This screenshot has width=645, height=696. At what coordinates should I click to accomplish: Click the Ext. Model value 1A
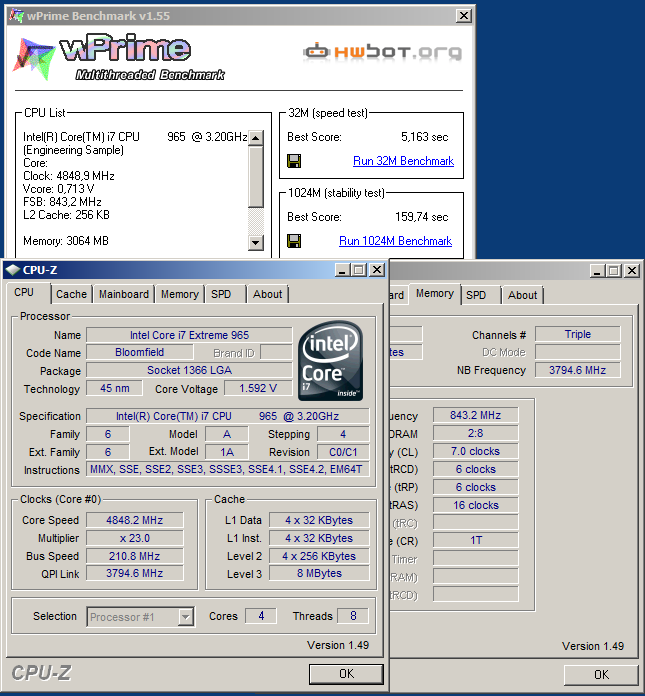[227, 452]
